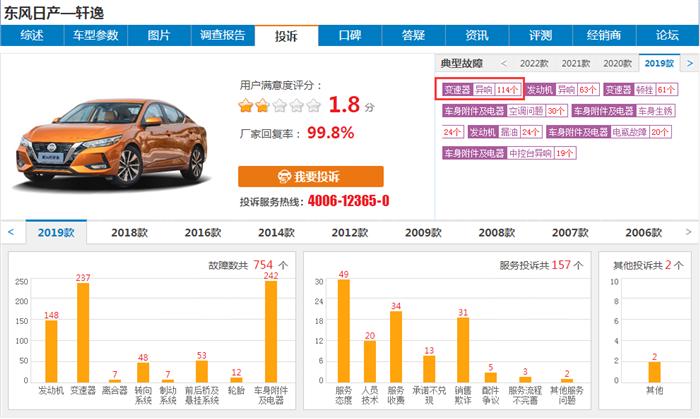
Task: Click the 东风日产—轩逸 page title
Action: (54, 13)
